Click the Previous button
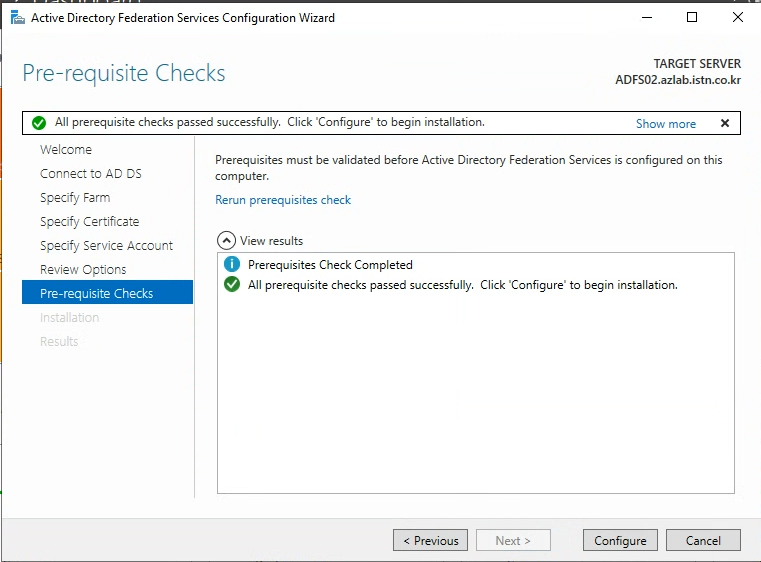This screenshot has height=562, width=761. [430, 540]
